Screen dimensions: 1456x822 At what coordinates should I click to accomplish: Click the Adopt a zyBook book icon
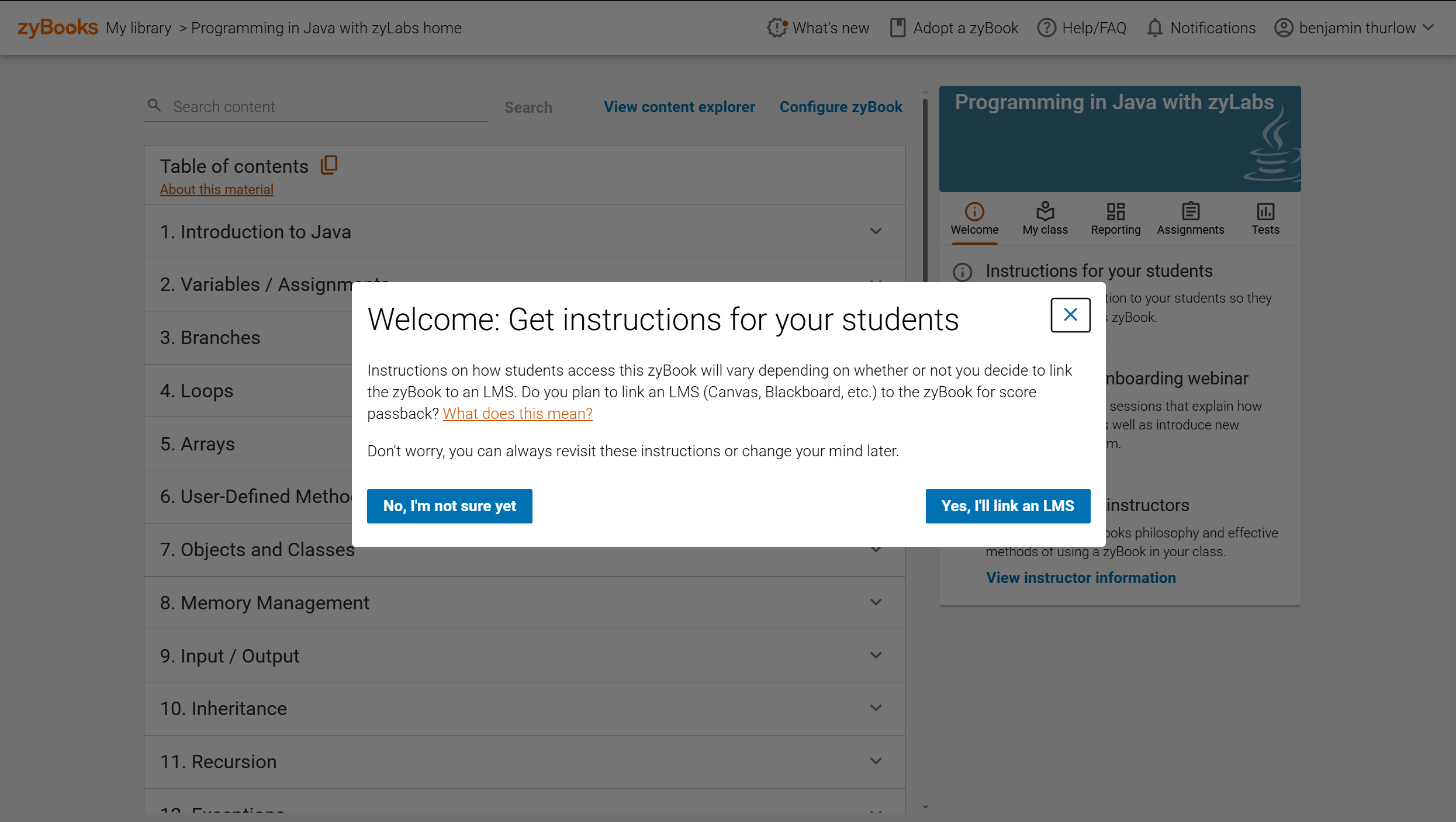tap(897, 27)
